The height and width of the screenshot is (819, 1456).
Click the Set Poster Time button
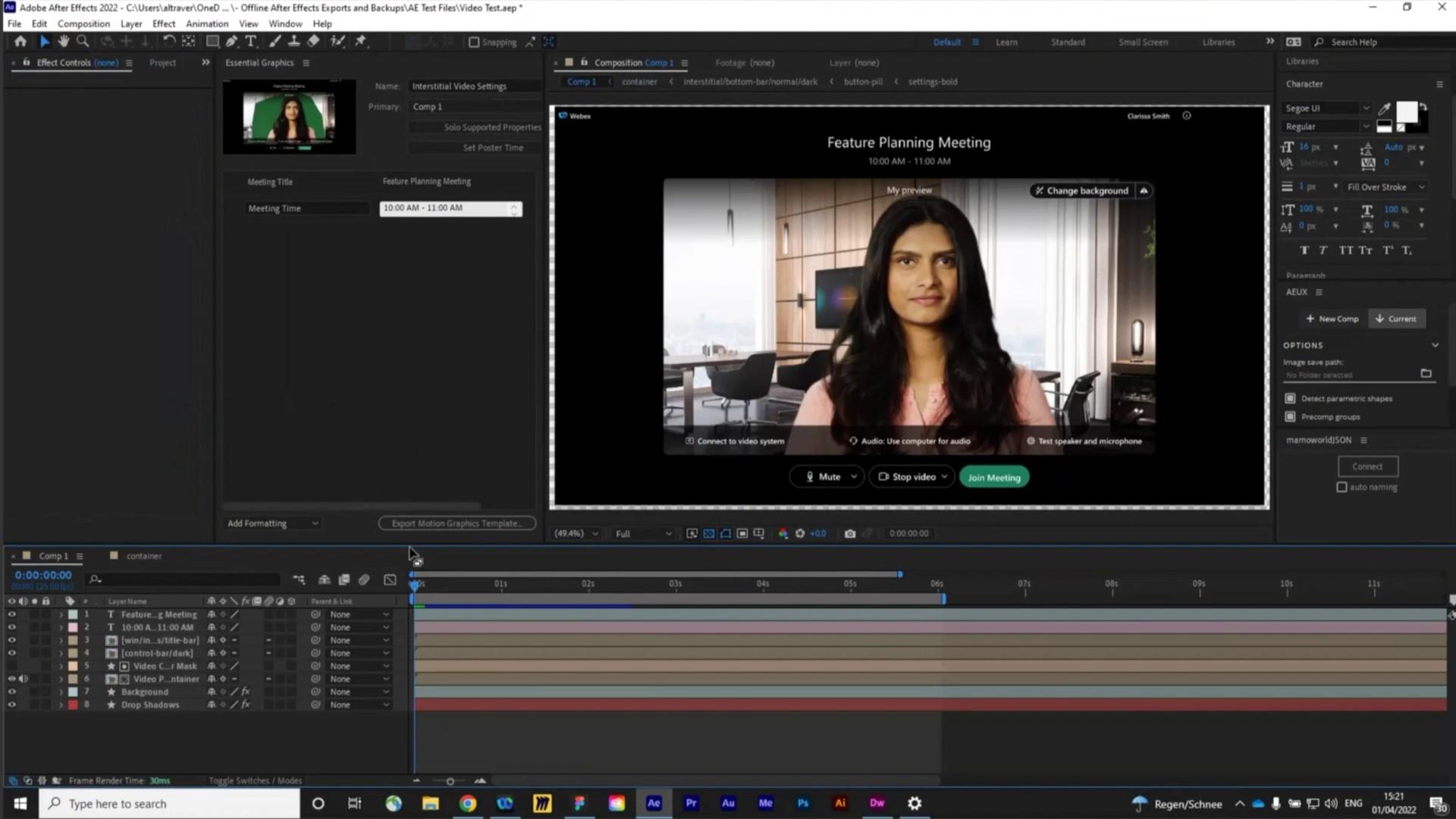476,148
